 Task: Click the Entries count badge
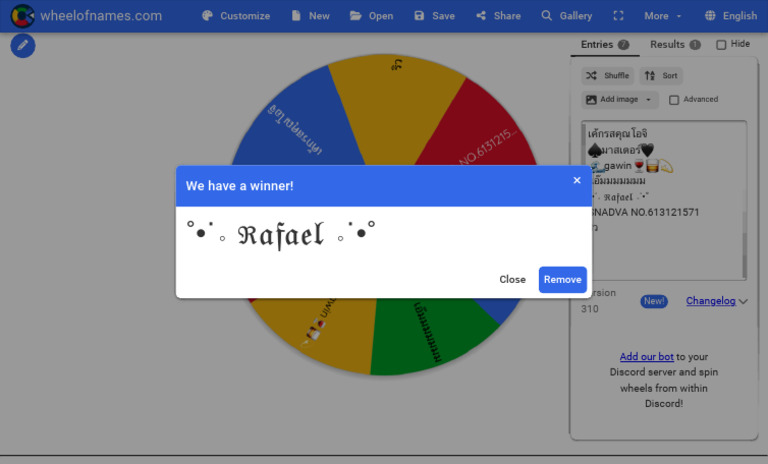624,45
